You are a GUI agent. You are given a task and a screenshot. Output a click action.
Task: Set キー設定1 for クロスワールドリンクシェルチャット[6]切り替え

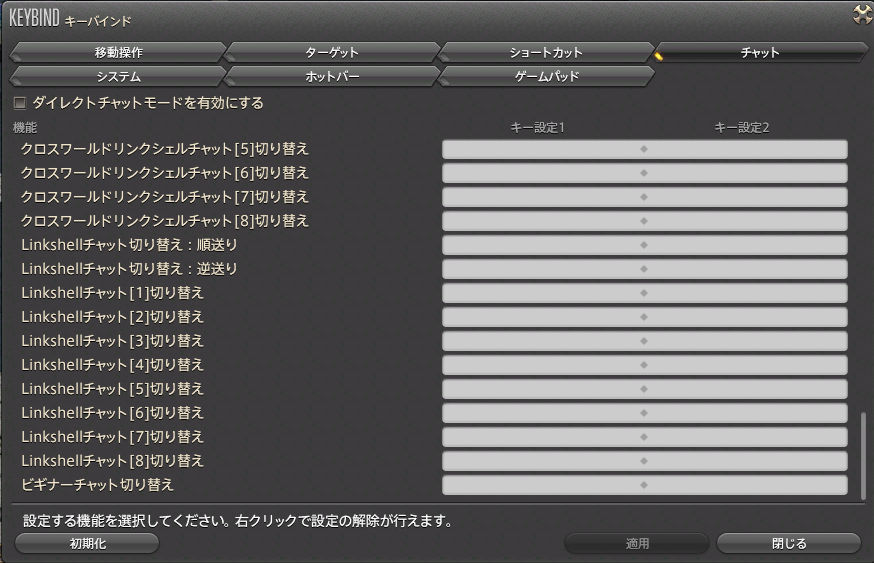[542, 173]
